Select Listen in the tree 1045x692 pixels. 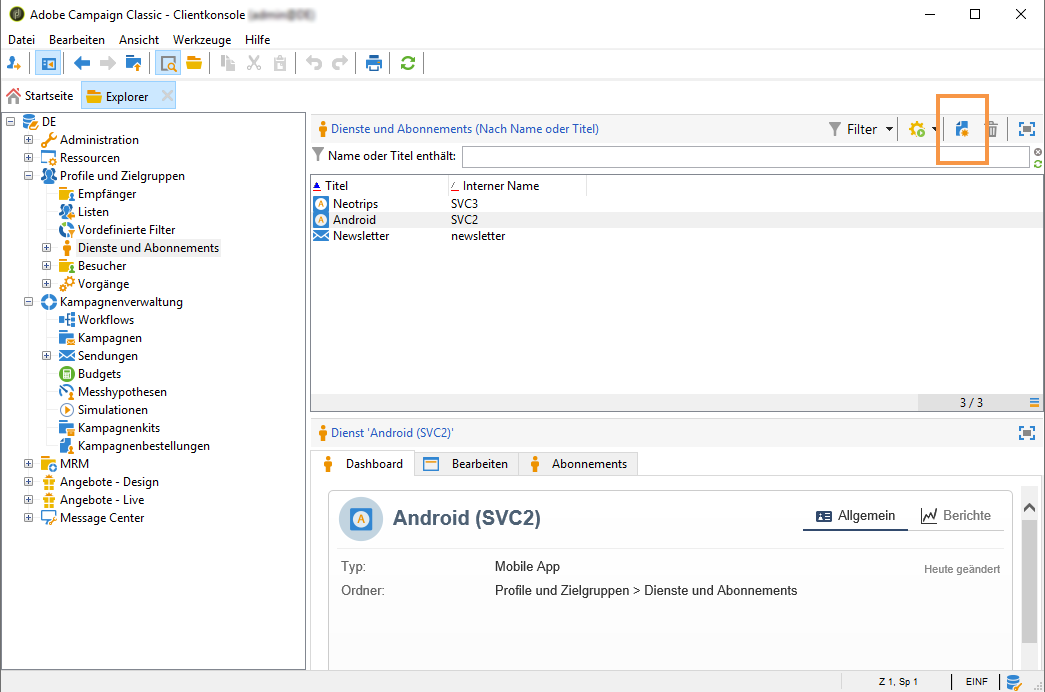tap(93, 211)
